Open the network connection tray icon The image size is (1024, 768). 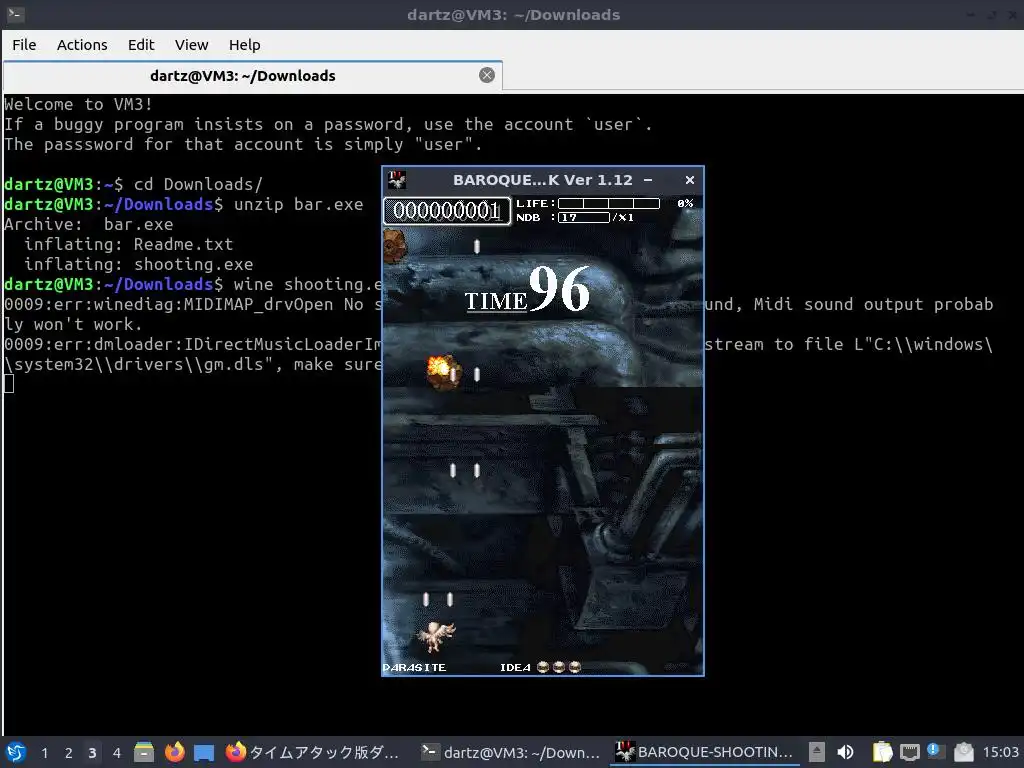(910, 753)
